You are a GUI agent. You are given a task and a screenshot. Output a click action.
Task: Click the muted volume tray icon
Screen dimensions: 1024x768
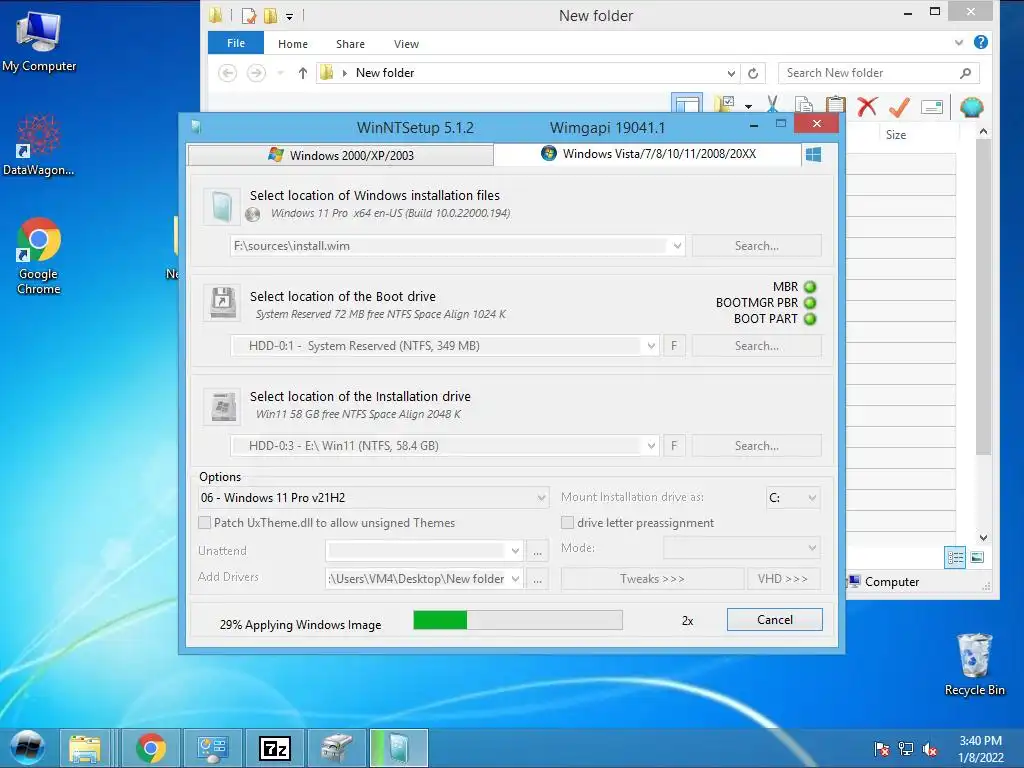pyautogui.click(x=930, y=749)
